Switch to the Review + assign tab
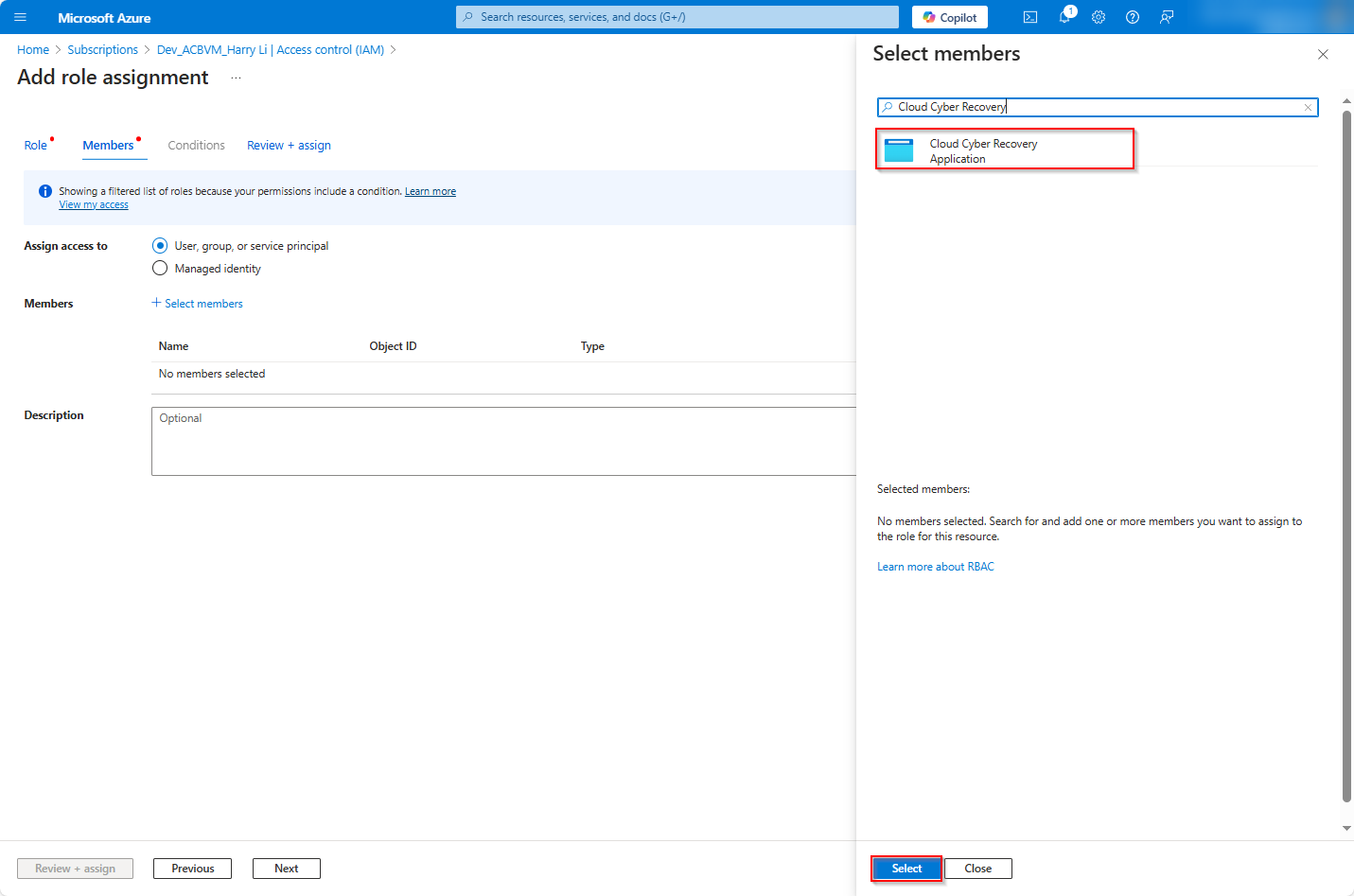This screenshot has width=1354, height=896. tap(289, 146)
